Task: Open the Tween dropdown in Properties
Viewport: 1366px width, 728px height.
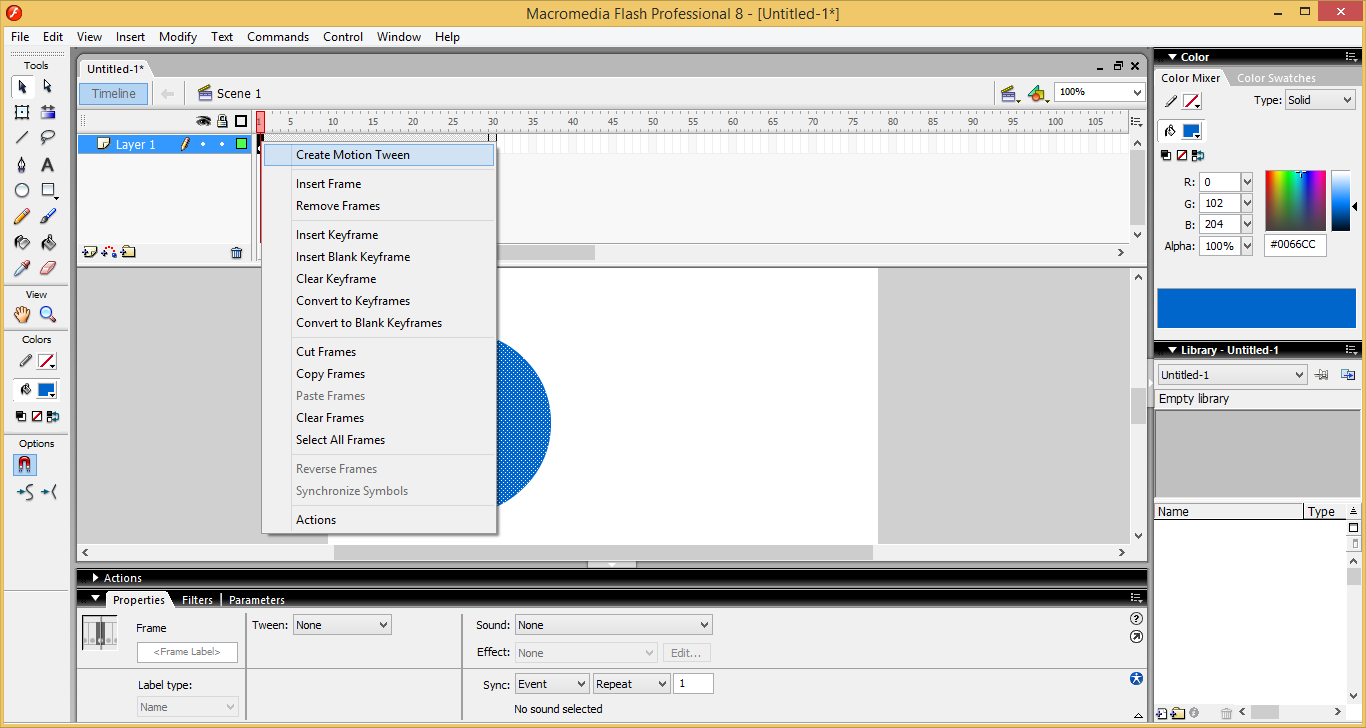Action: [x=342, y=625]
